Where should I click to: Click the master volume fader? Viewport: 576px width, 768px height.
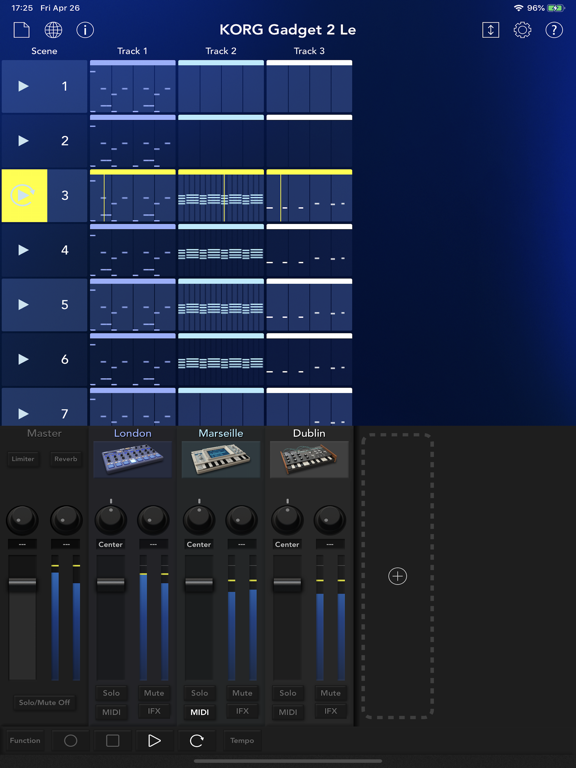[22, 584]
